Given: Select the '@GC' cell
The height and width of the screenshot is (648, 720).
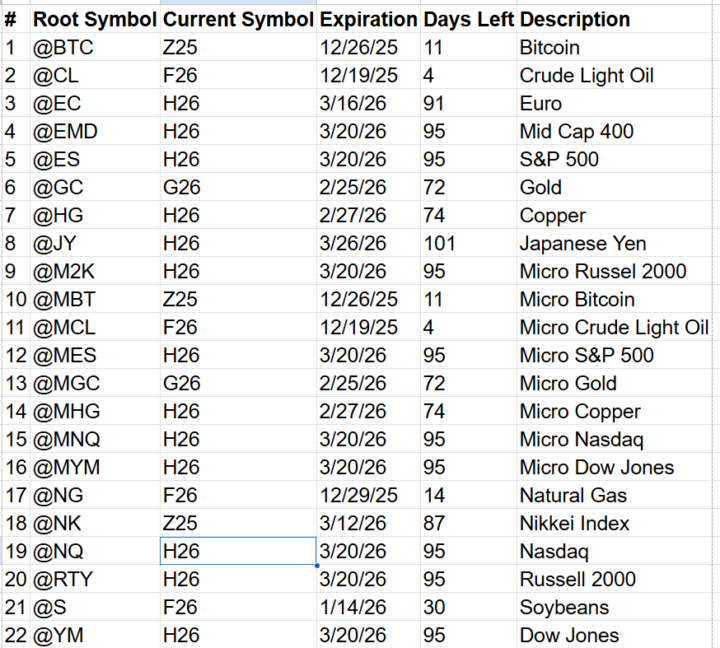Looking at the screenshot, I should (95, 187).
